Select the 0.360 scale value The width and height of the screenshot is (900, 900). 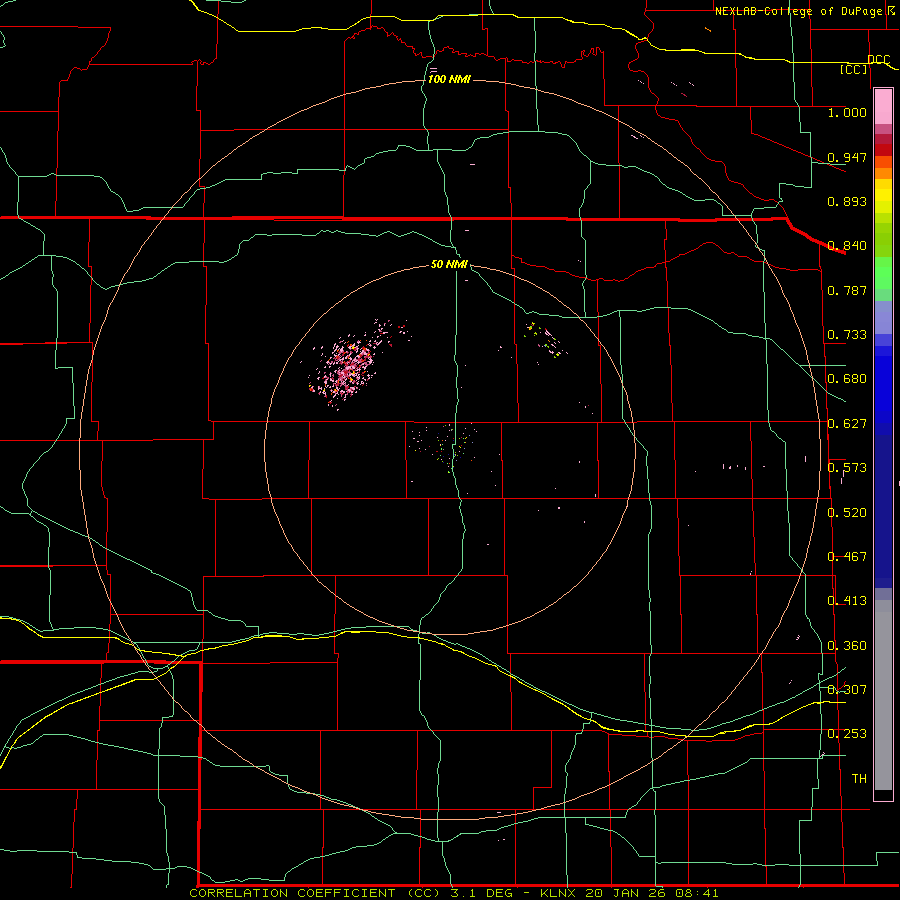coord(847,646)
